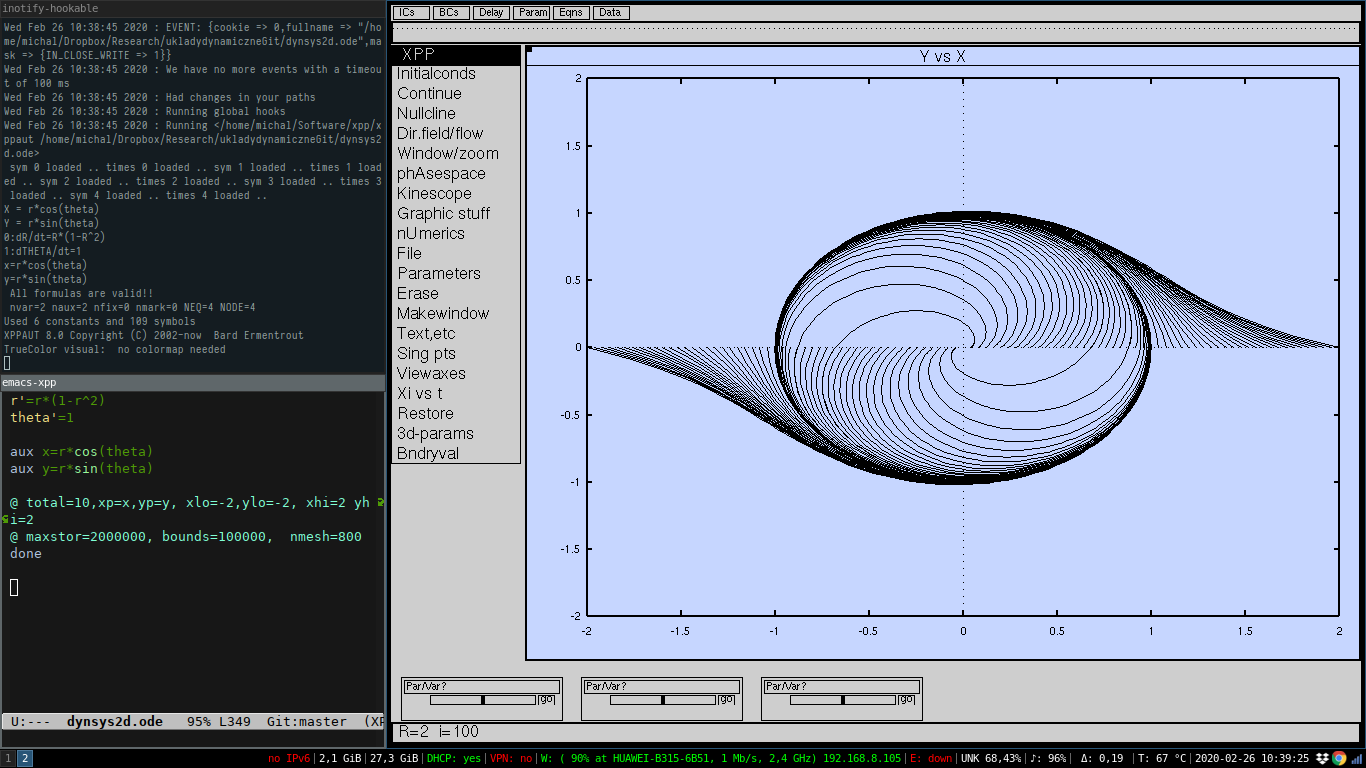Select Bndryval menu entry

(456, 454)
